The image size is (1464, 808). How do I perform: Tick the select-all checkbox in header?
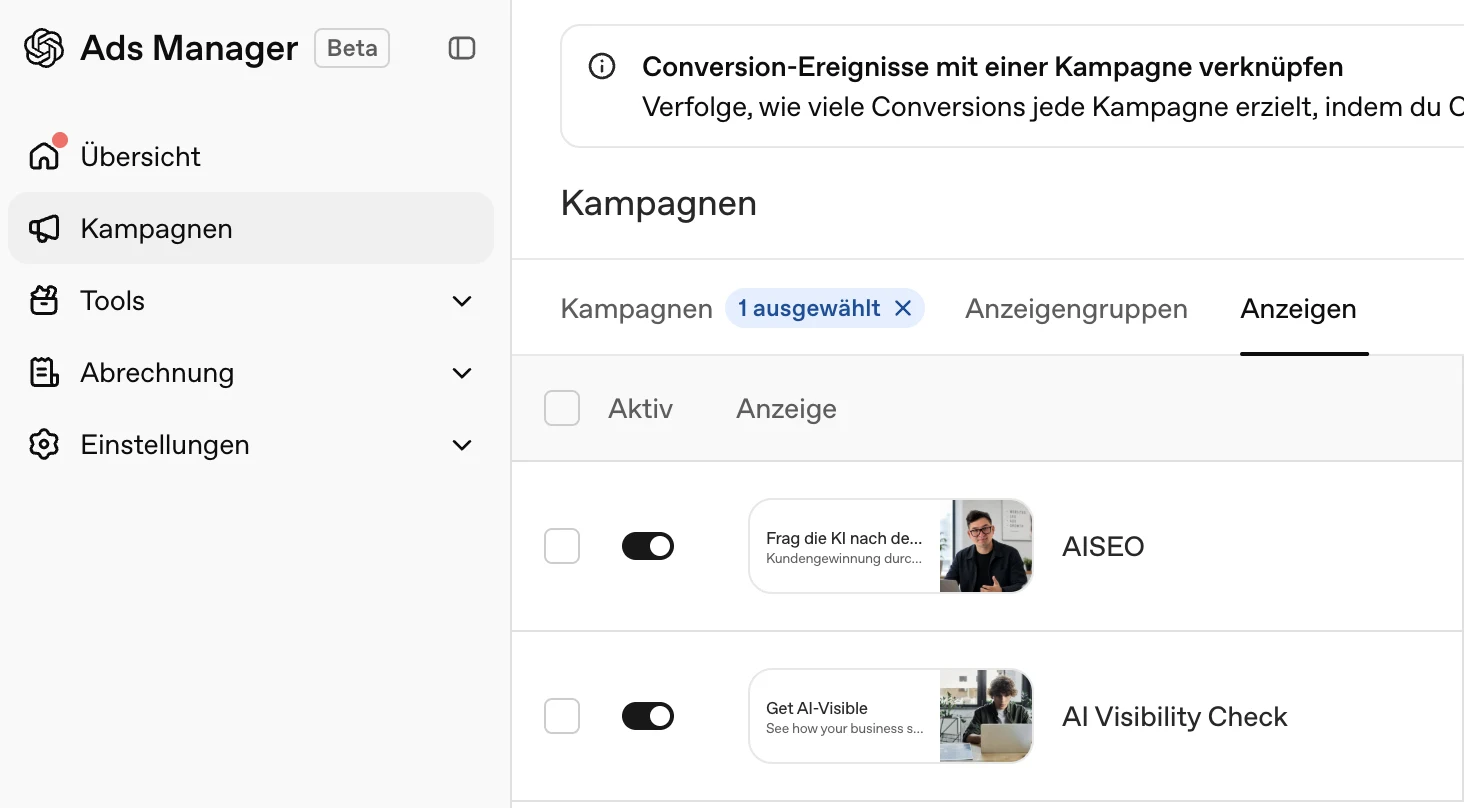tap(562, 408)
